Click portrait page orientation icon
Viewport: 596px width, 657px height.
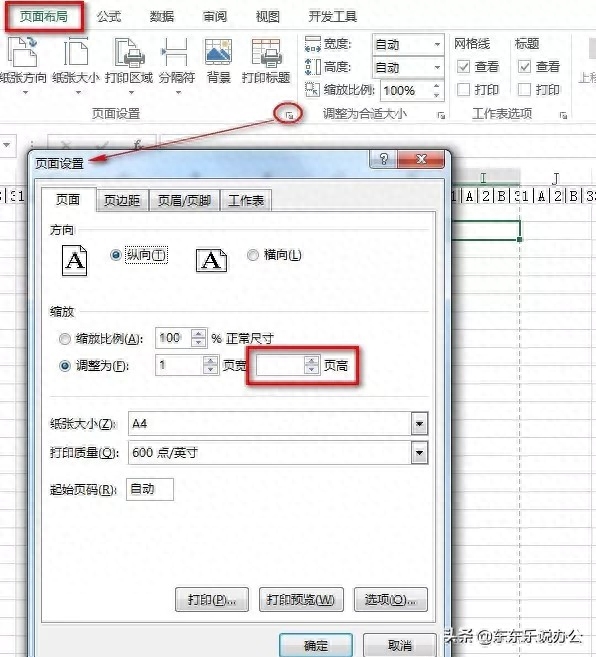pyautogui.click(x=75, y=261)
